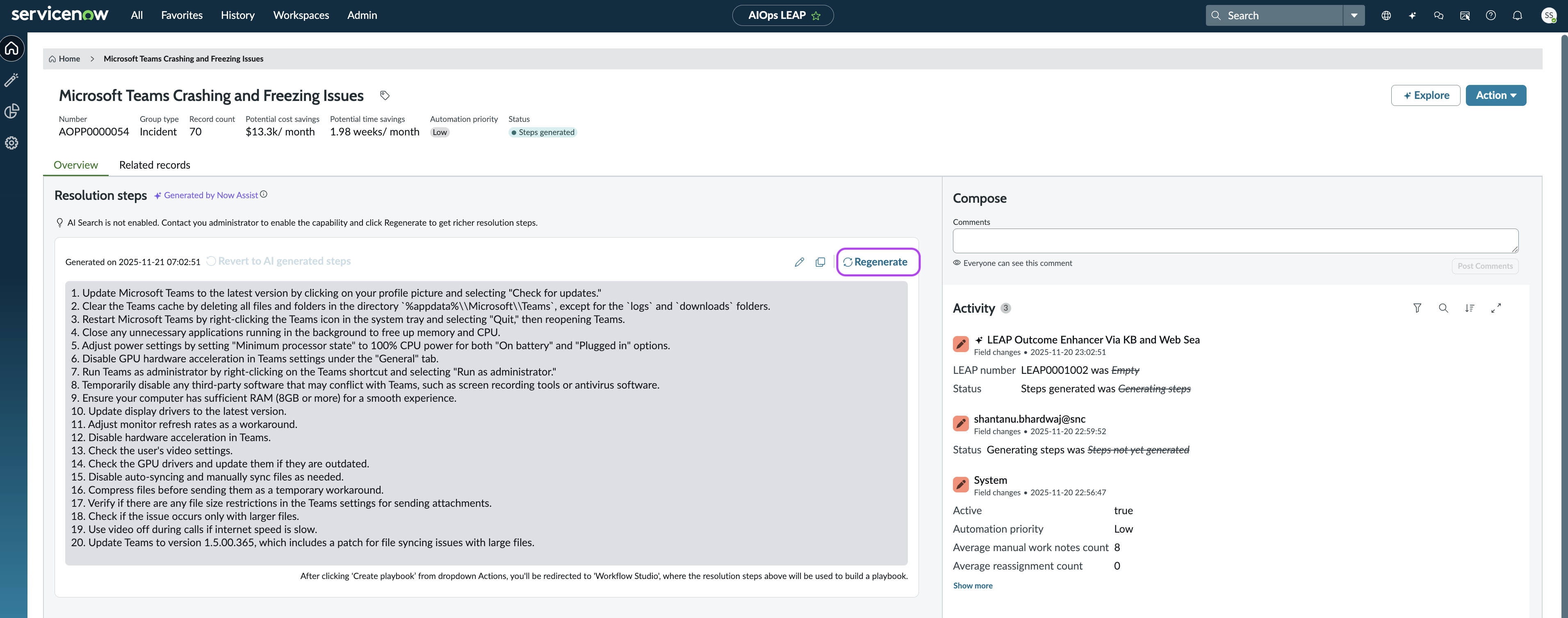
Task: Open the Now Assist sparkle icon in header
Action: click(1412, 16)
